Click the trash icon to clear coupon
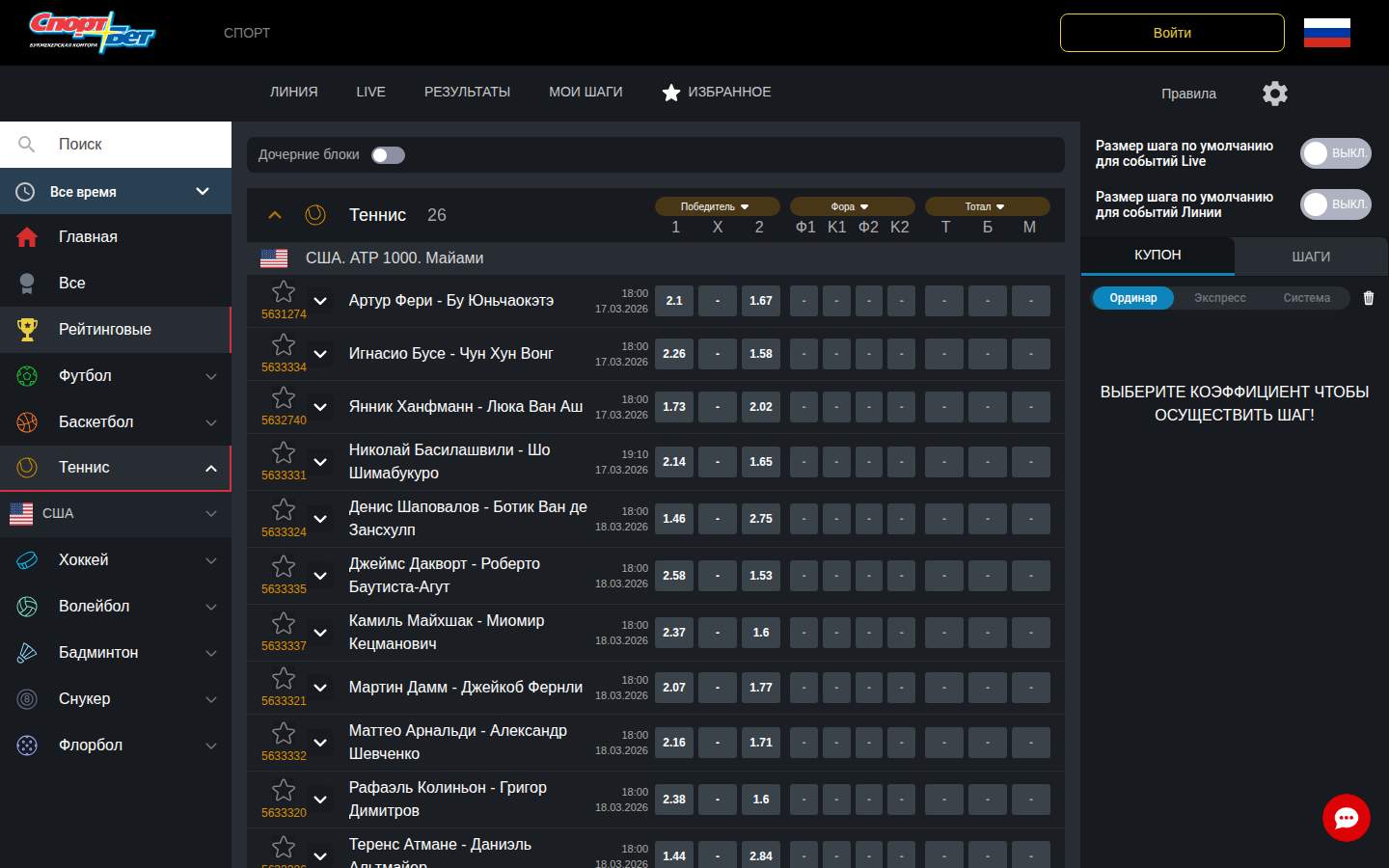 click(x=1368, y=298)
